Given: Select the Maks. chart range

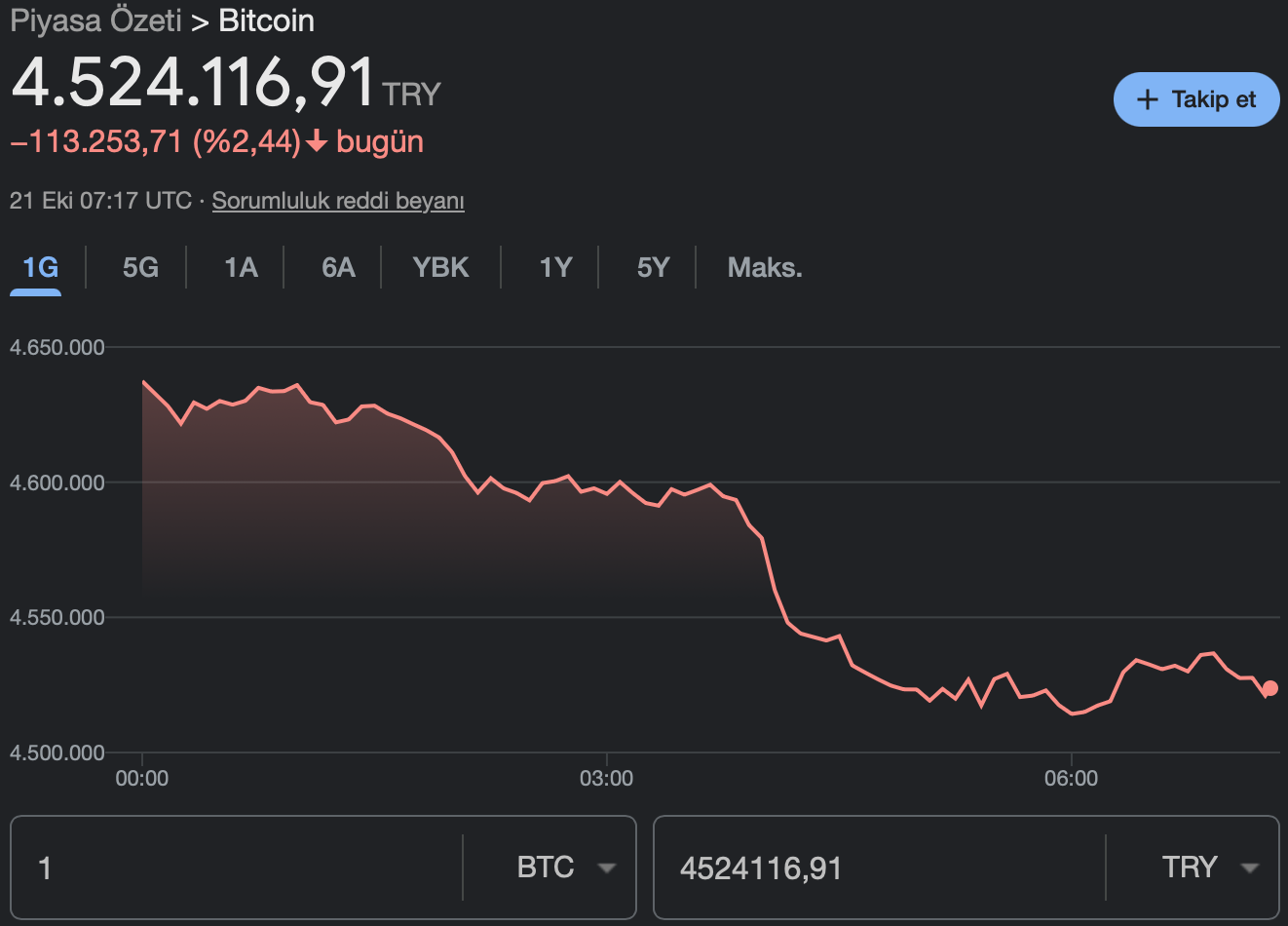Looking at the screenshot, I should [x=764, y=266].
